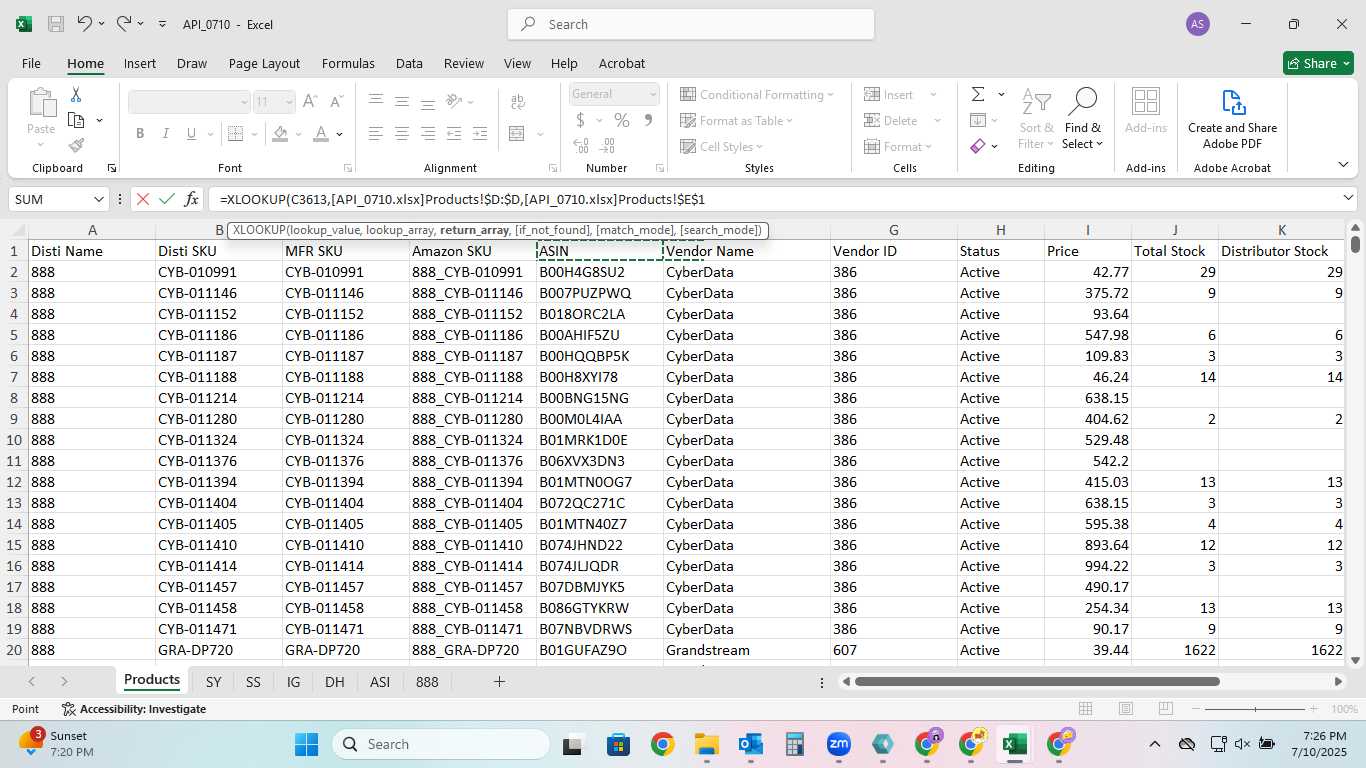Click the Comma Style icon

coord(648,120)
